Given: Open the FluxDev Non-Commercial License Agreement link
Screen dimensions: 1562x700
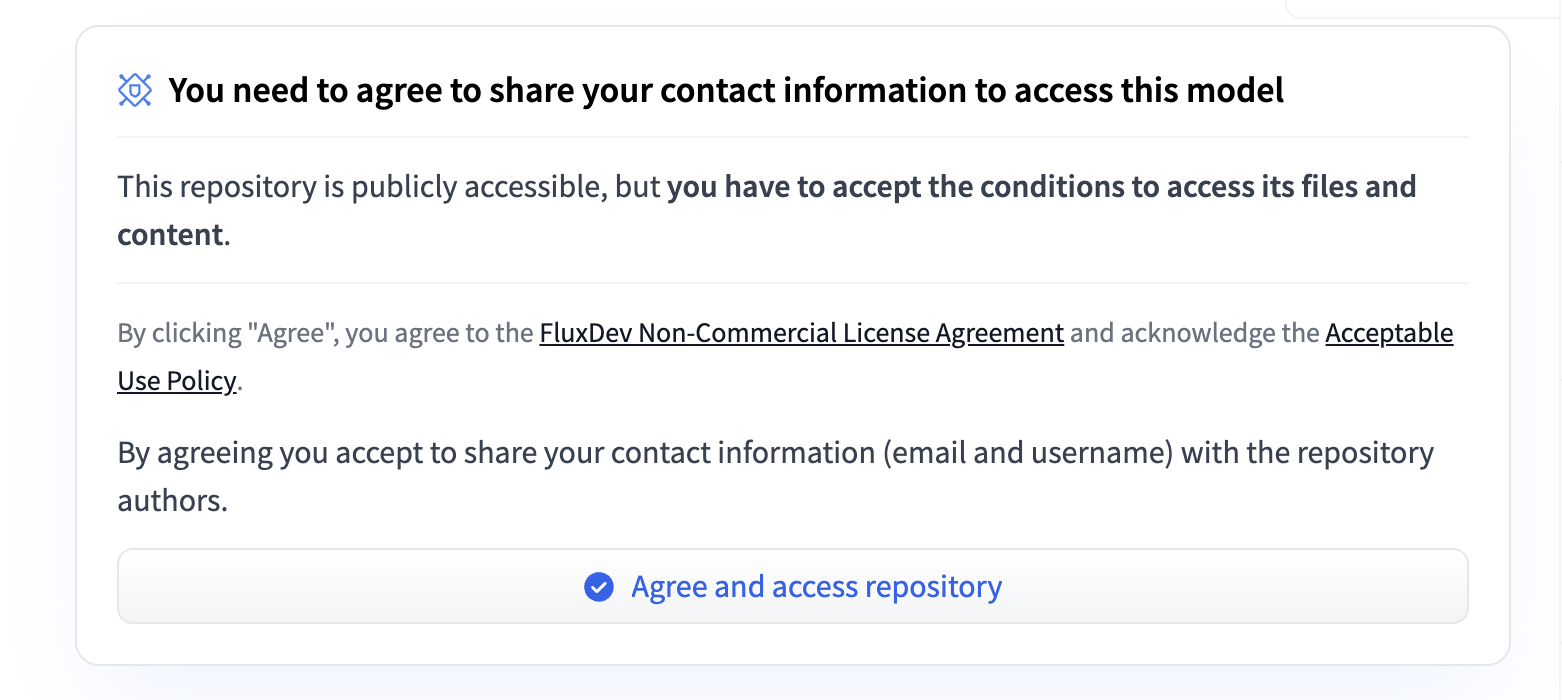Looking at the screenshot, I should click(x=801, y=333).
